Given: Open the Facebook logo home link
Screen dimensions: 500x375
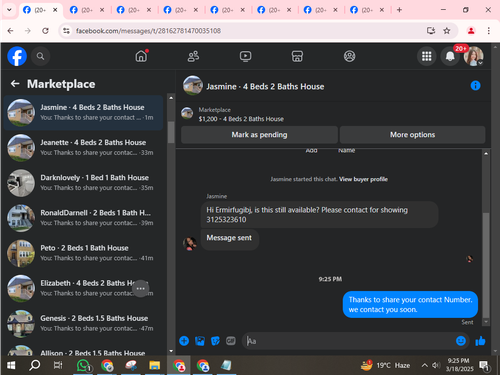Looking at the screenshot, I should 17,56.
